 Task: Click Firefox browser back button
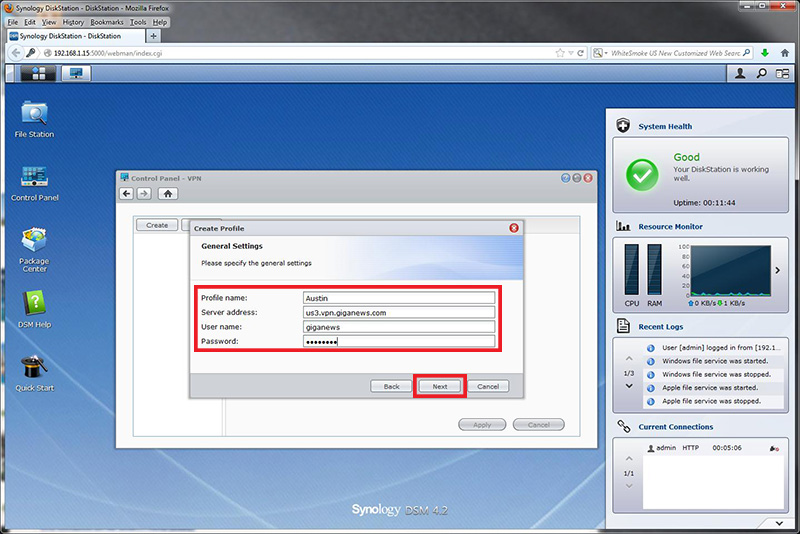coord(16,53)
